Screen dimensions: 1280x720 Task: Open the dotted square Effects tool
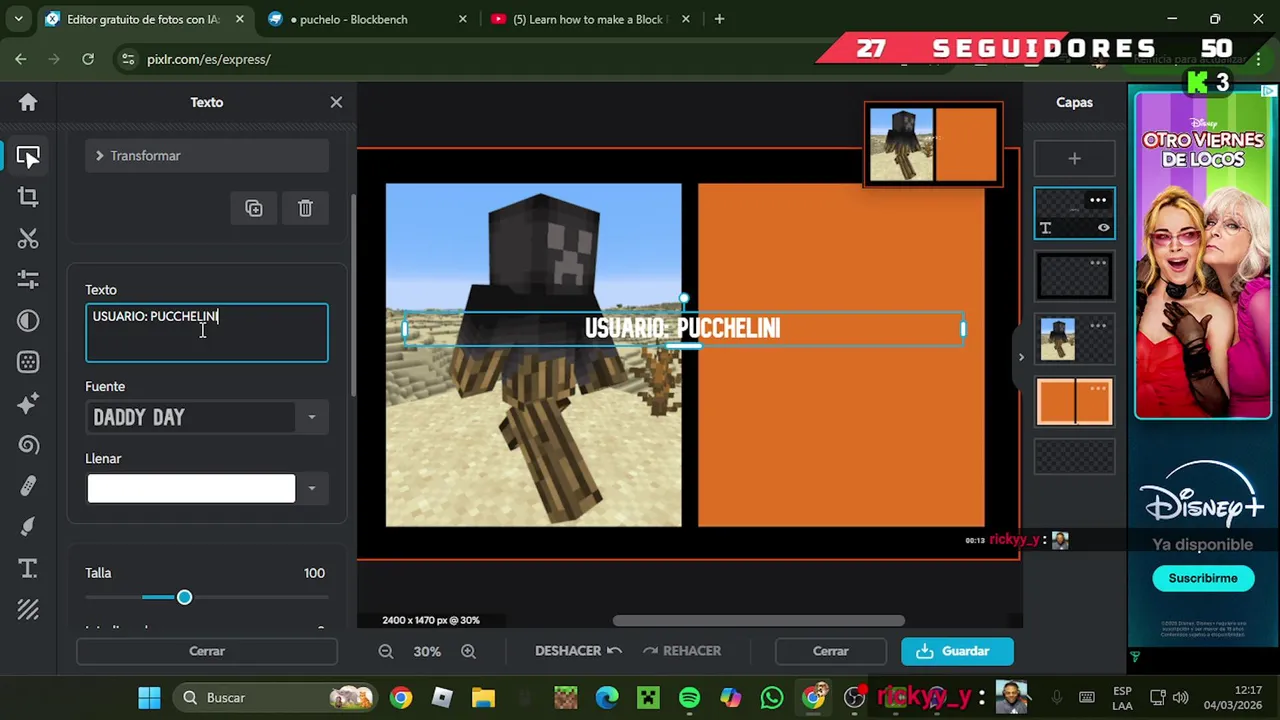[x=28, y=361]
